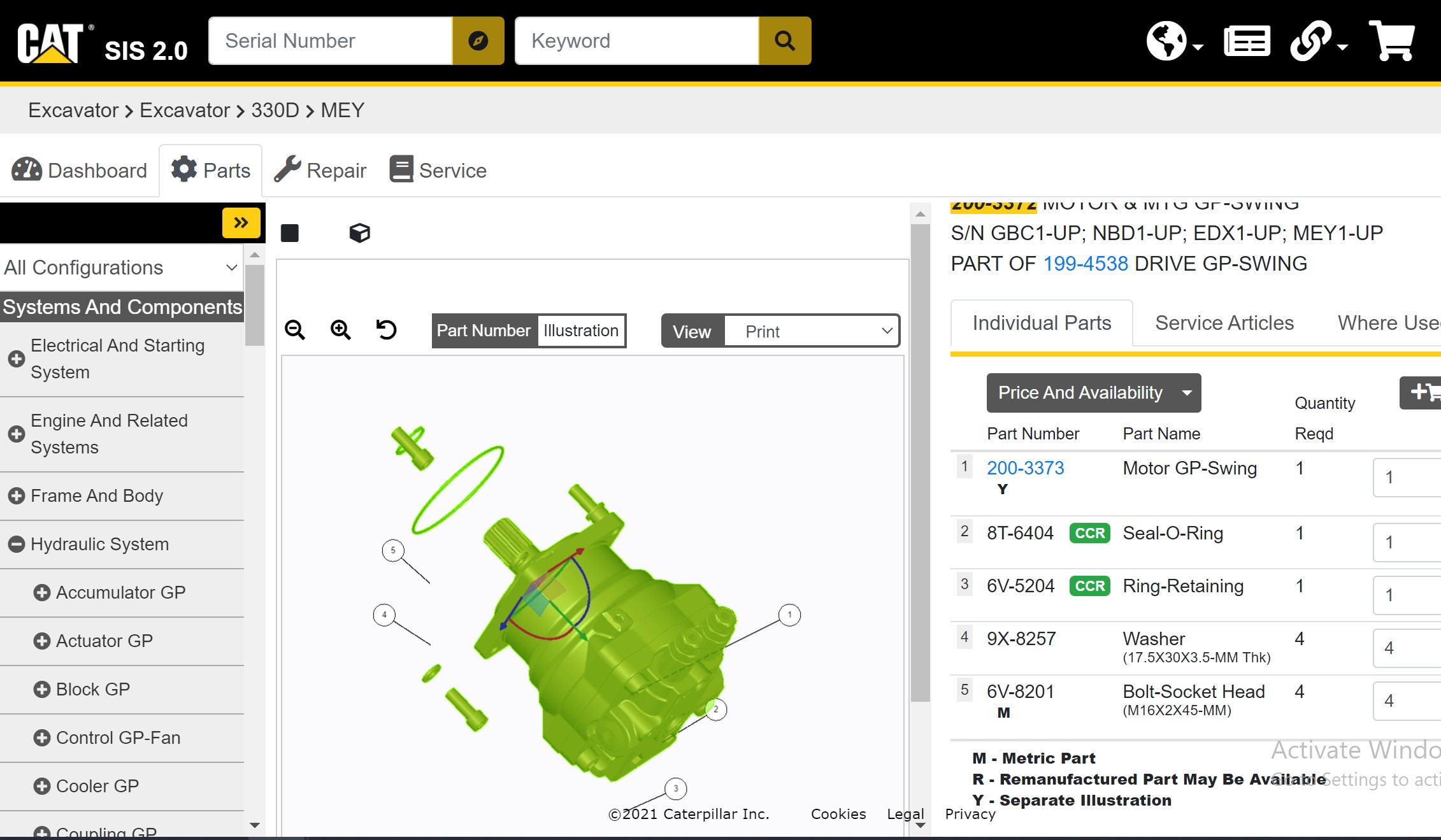
Task: Reset illustration view with rotate icon
Action: (386, 330)
